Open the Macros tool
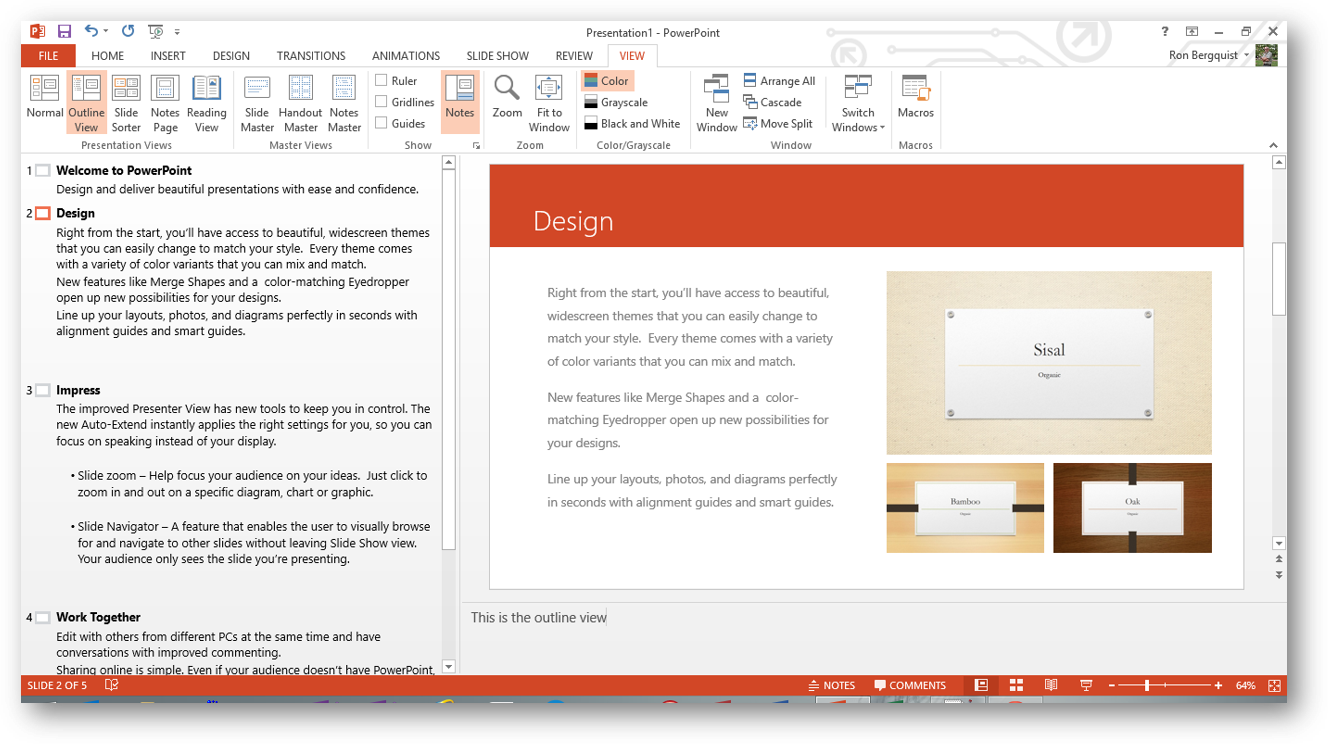The image size is (1328, 744). pos(915,97)
